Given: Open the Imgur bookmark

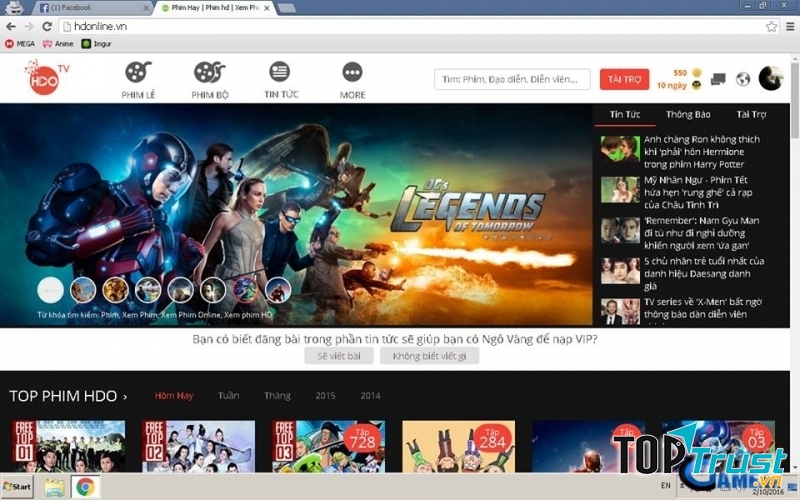Looking at the screenshot, I should click(96, 44).
